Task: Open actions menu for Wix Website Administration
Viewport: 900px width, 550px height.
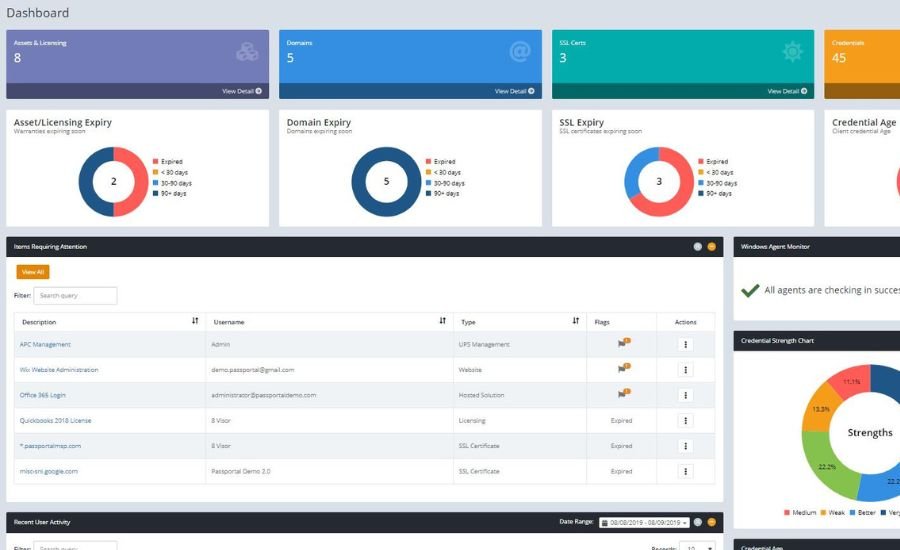Action: (x=685, y=370)
